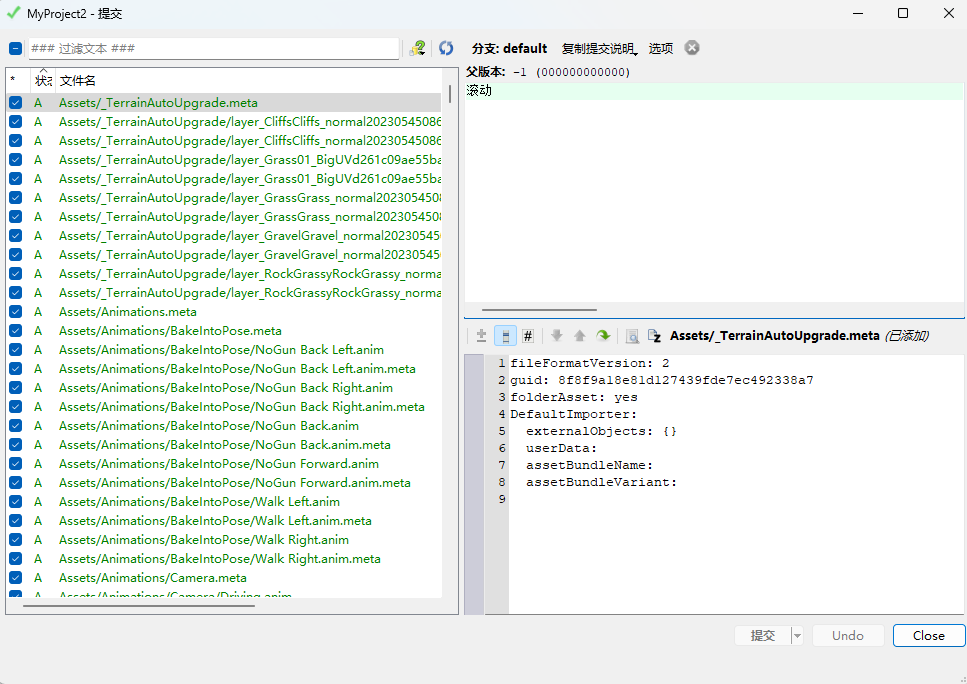Click the file status filter icon
This screenshot has width=967, height=684.
[x=418, y=48]
